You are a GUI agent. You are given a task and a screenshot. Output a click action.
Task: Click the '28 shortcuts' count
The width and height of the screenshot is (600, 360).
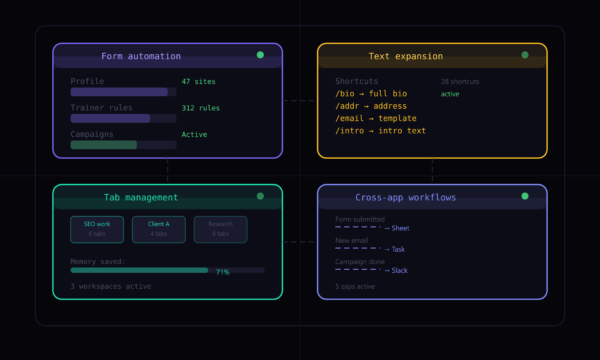(x=460, y=81)
